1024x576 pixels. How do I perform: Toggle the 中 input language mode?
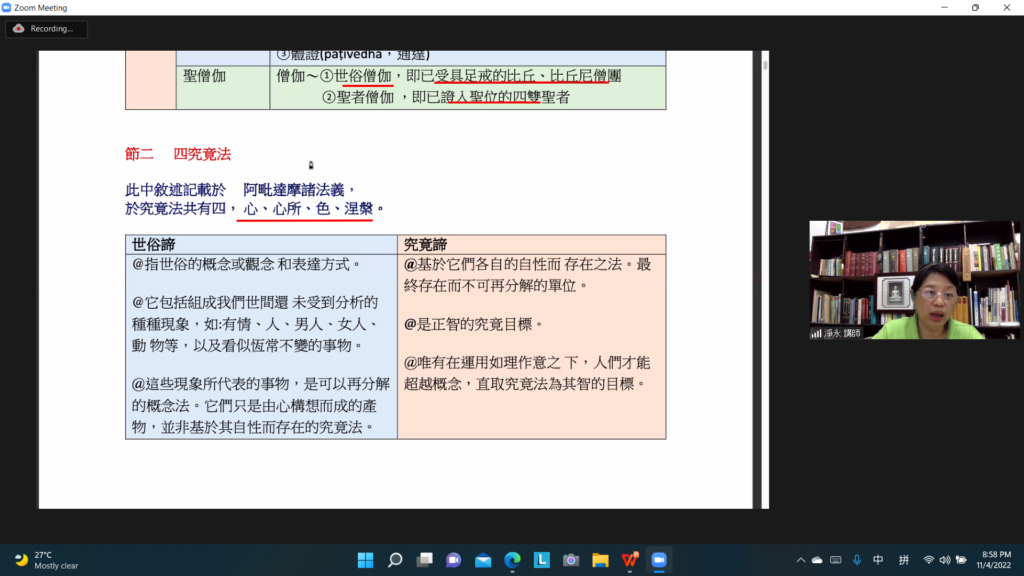(878, 560)
